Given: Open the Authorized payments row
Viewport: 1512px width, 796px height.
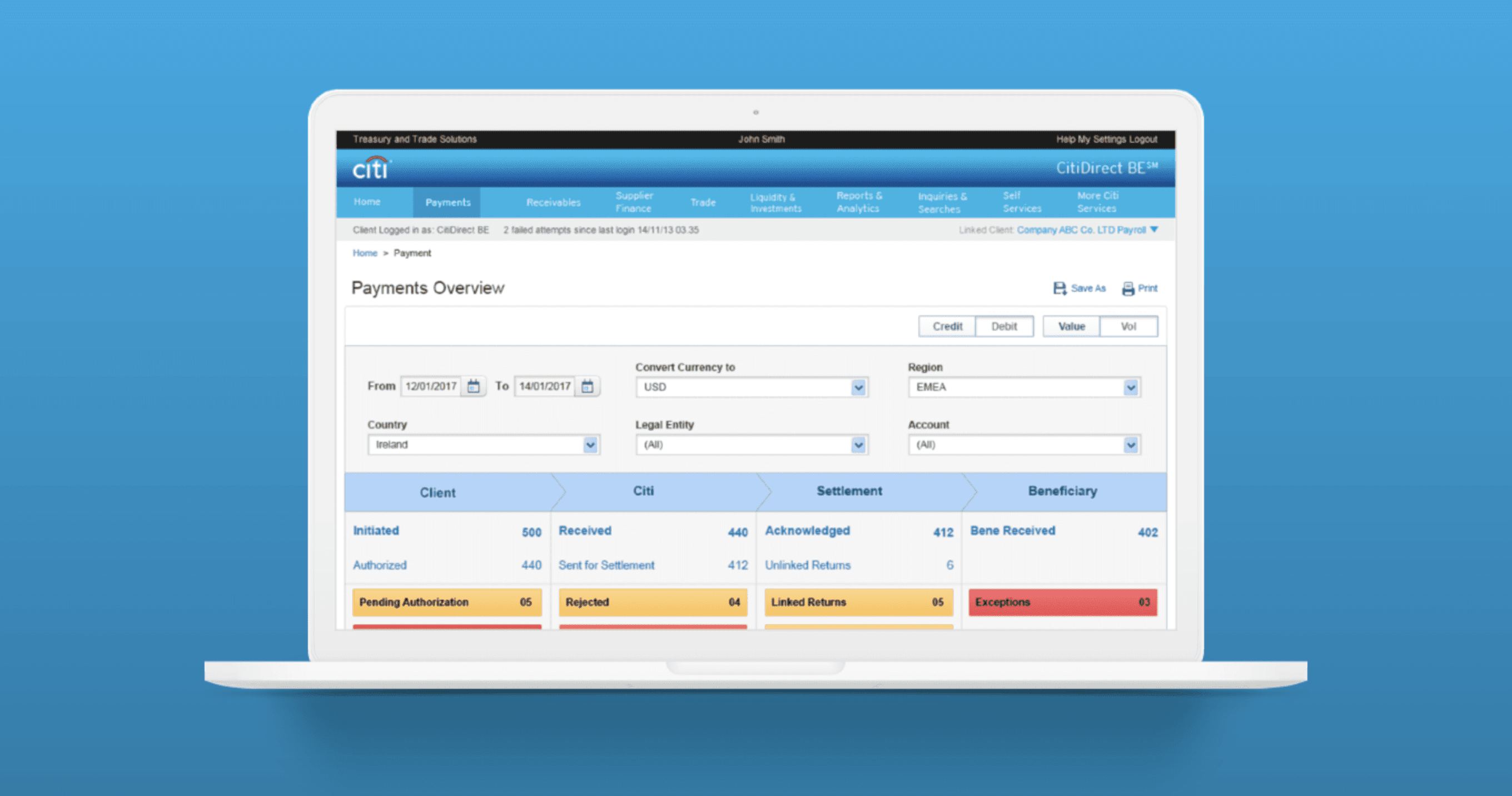Looking at the screenshot, I should click(x=447, y=565).
